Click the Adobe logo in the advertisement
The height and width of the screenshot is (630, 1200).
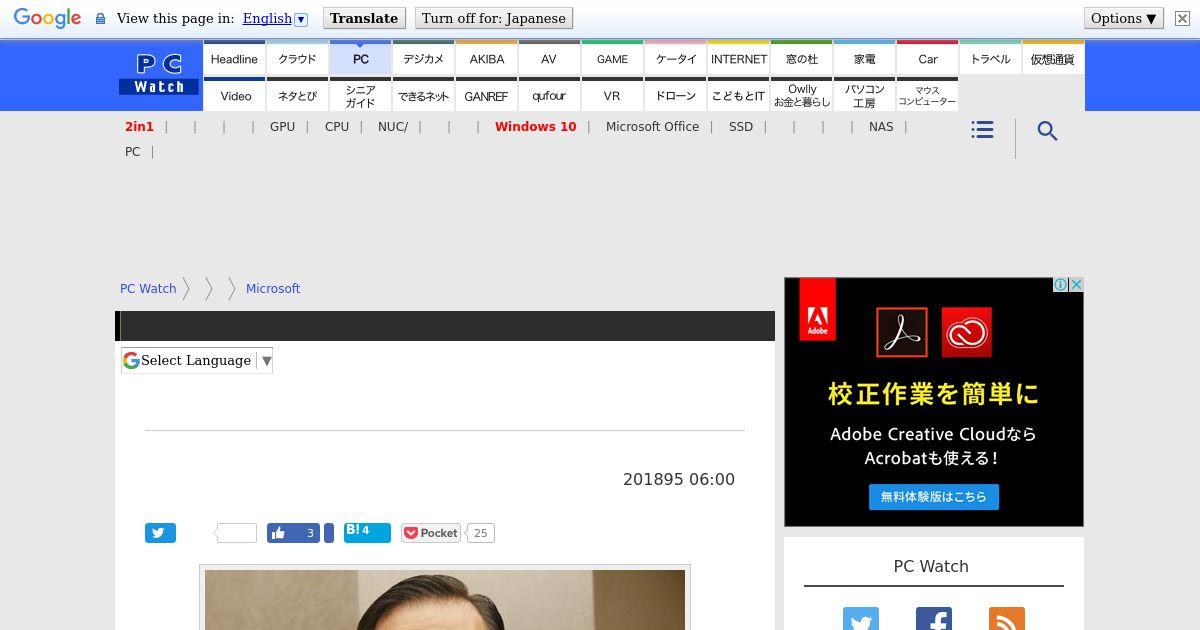point(817,310)
